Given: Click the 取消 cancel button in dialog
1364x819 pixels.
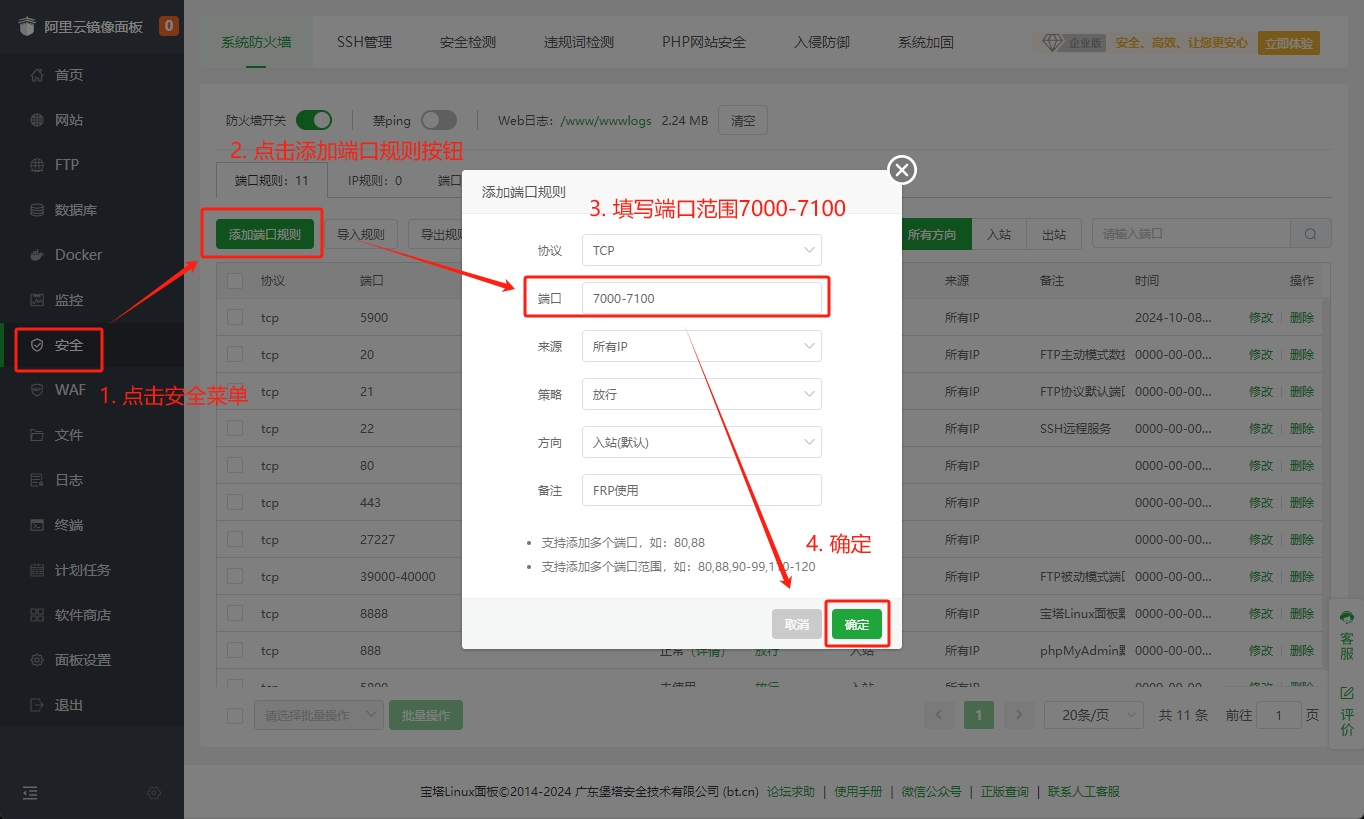Looking at the screenshot, I should [x=796, y=624].
